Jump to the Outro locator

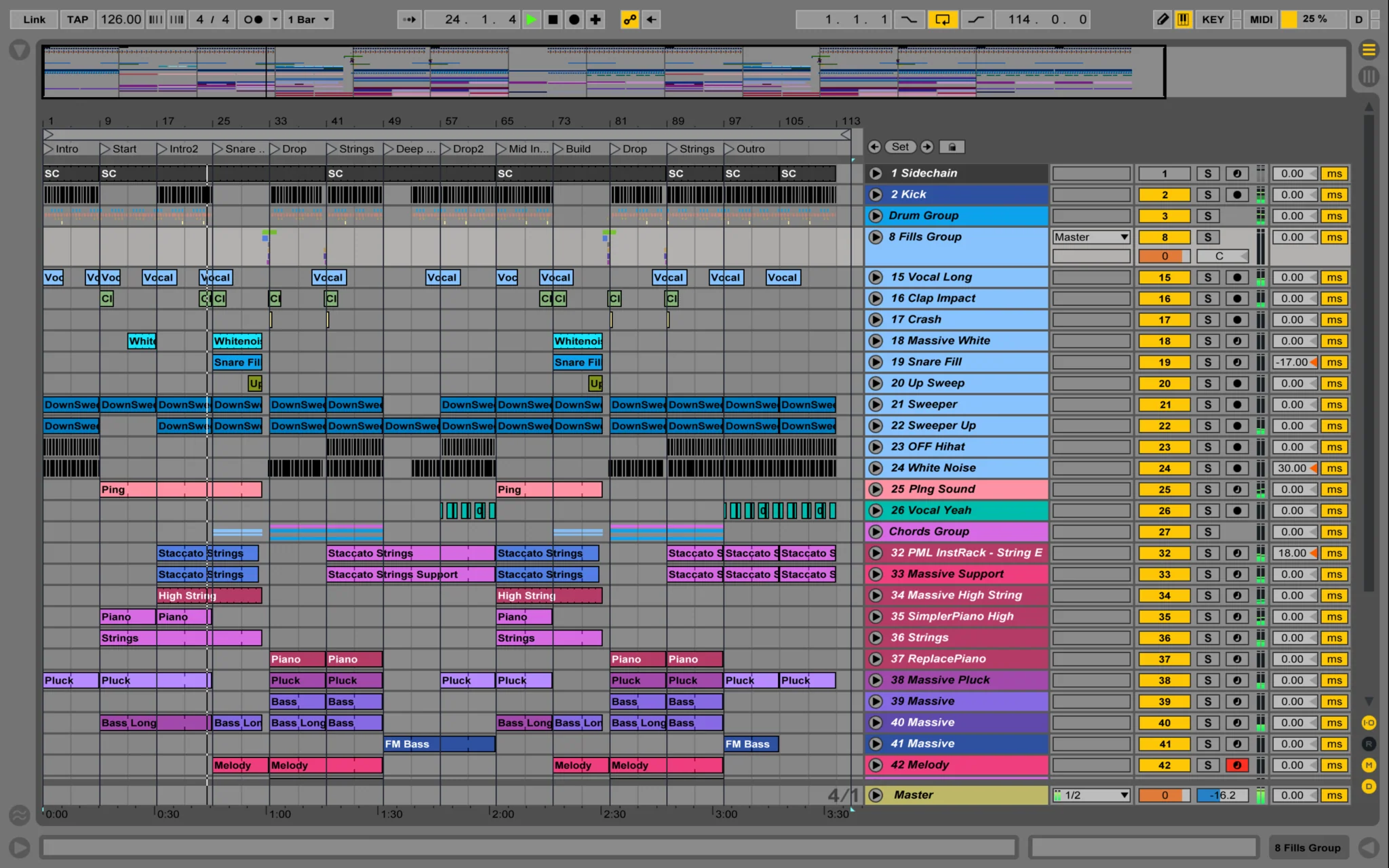(745, 149)
